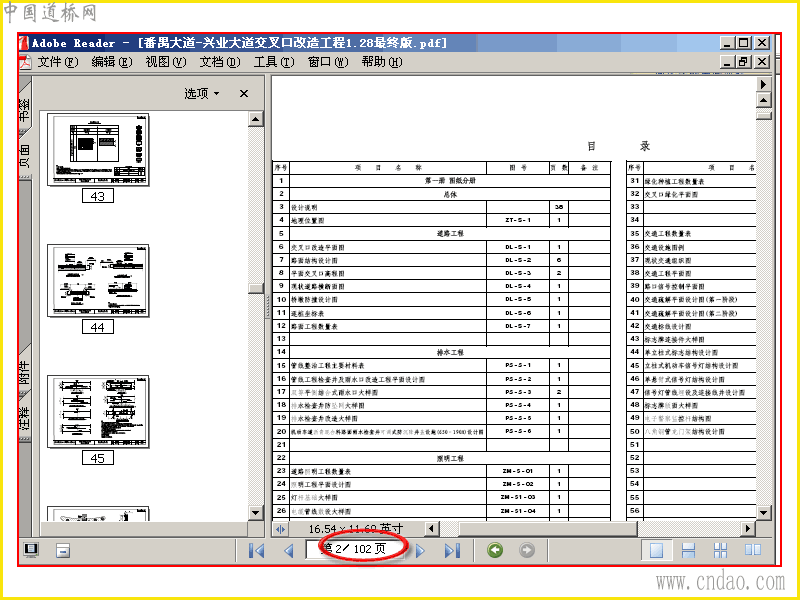Go to the next page
Screen dimensions: 800x600
click(420, 551)
